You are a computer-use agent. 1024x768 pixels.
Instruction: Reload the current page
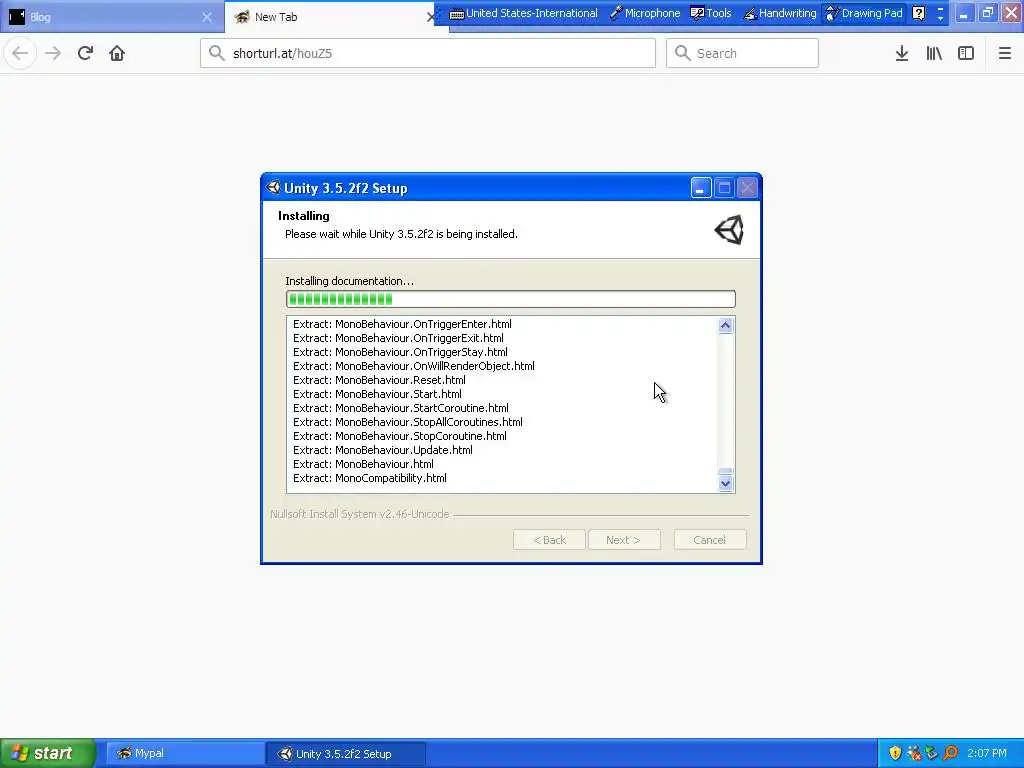pyautogui.click(x=85, y=54)
